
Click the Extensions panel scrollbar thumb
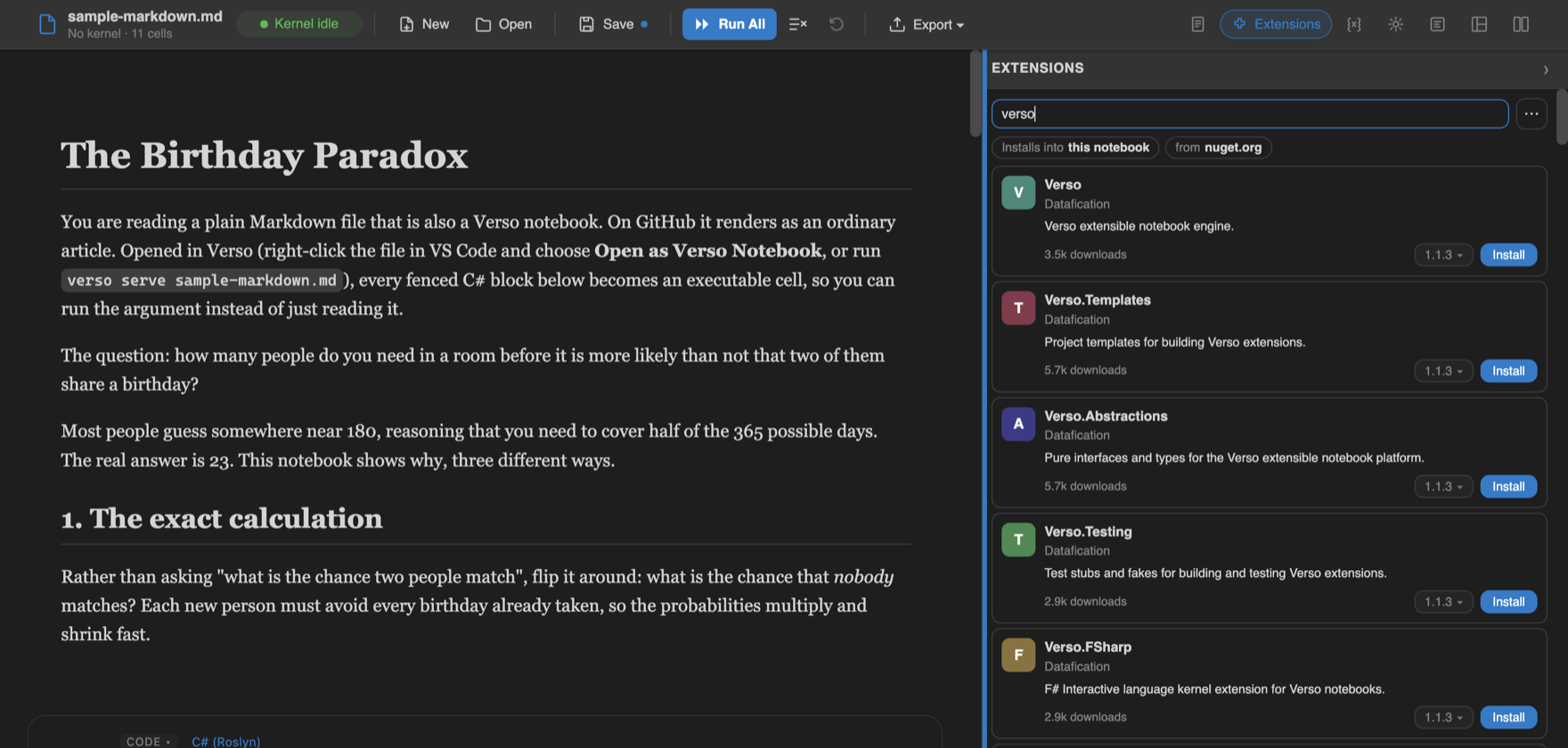(x=1562, y=116)
